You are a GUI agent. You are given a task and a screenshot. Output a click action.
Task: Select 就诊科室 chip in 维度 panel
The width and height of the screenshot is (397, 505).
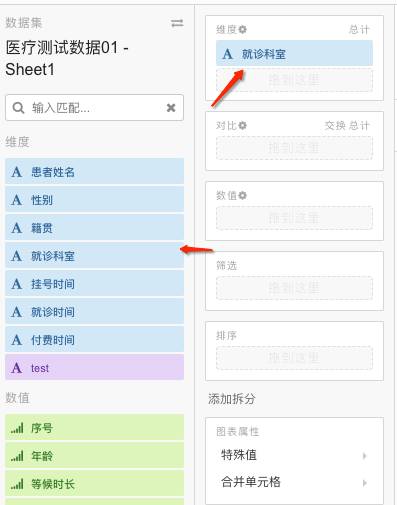tap(294, 53)
